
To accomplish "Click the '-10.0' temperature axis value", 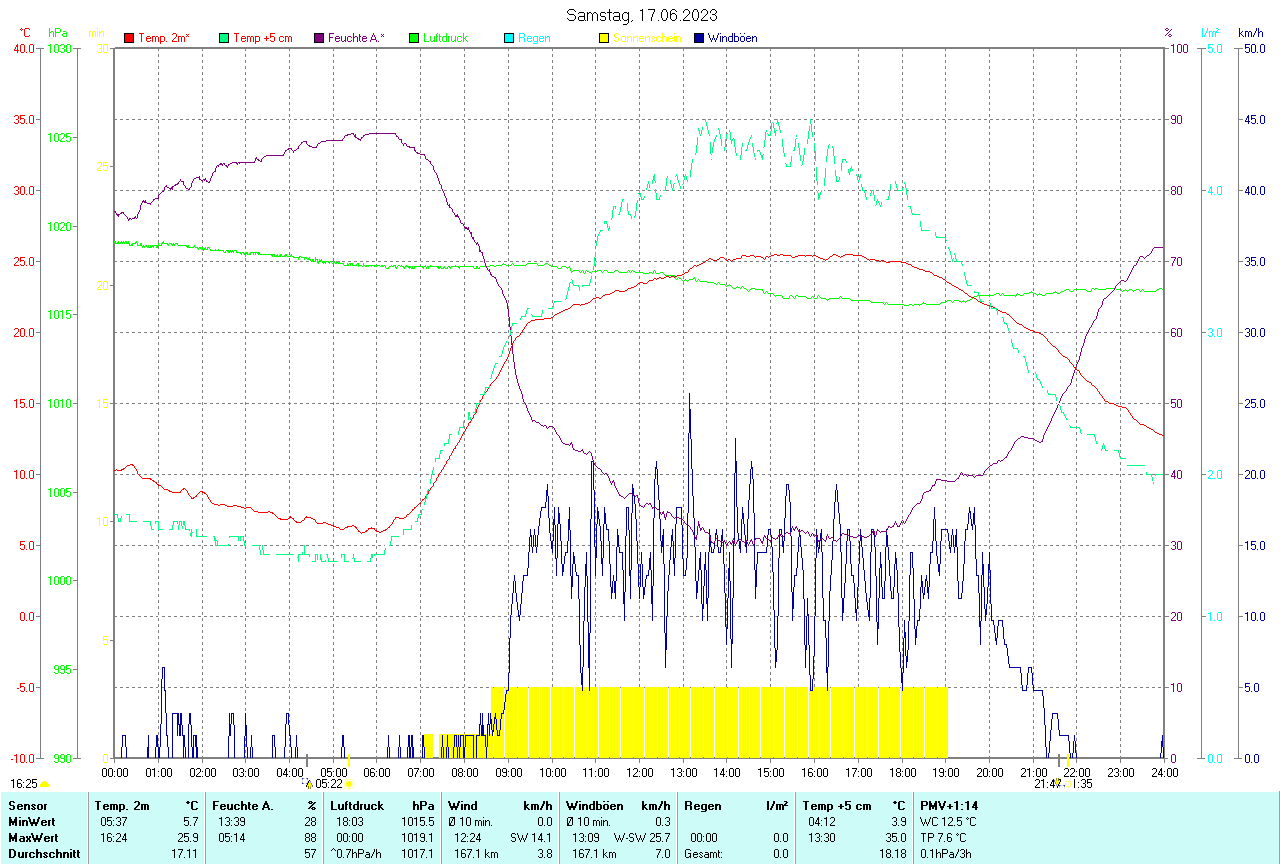I will (x=21, y=758).
